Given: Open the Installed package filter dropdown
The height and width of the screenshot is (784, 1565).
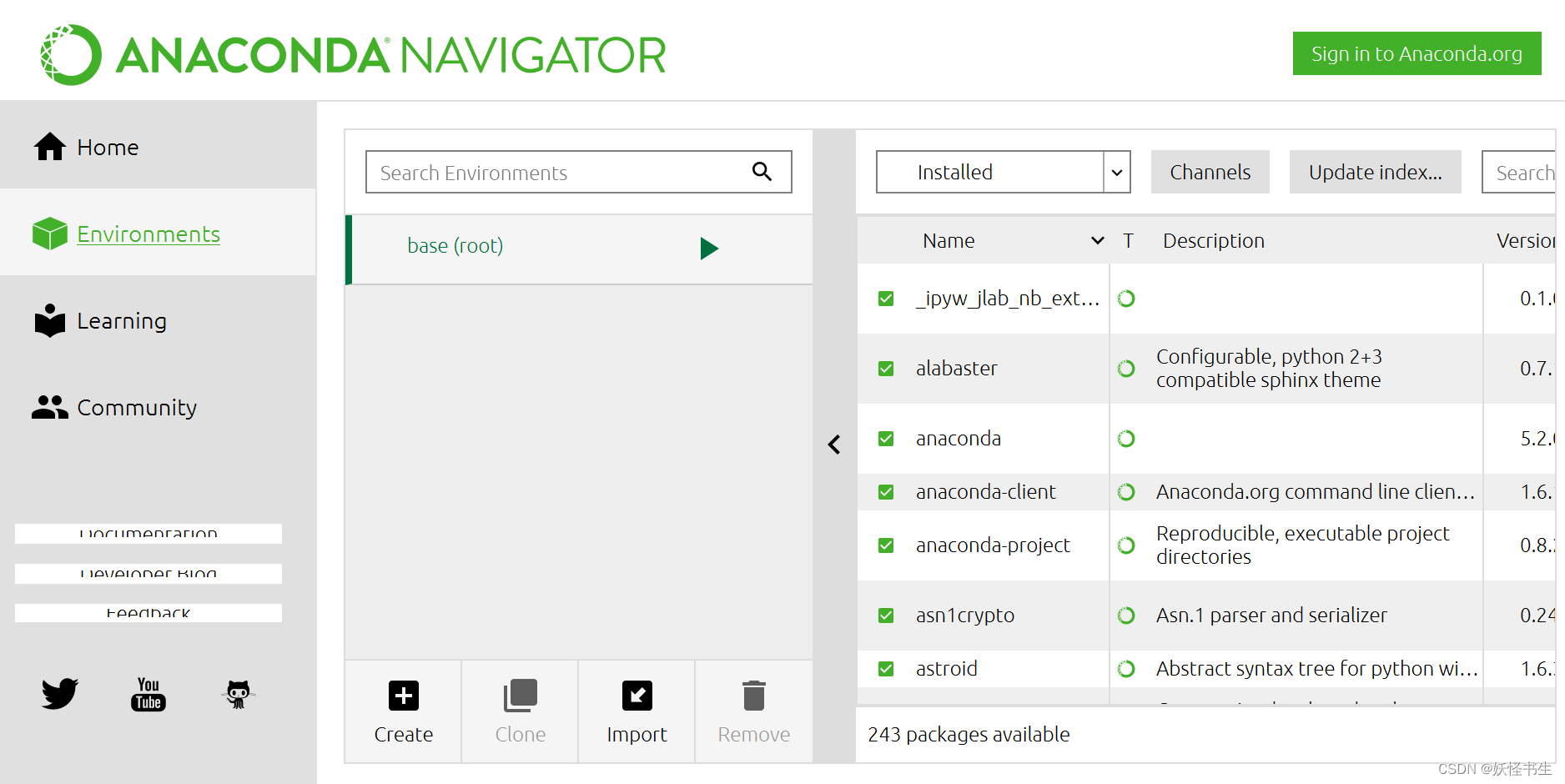Looking at the screenshot, I should click(1004, 172).
